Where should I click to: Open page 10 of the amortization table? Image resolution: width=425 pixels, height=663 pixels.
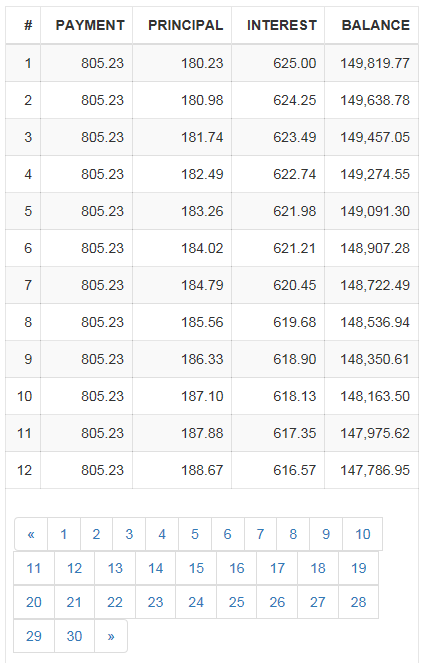362,534
